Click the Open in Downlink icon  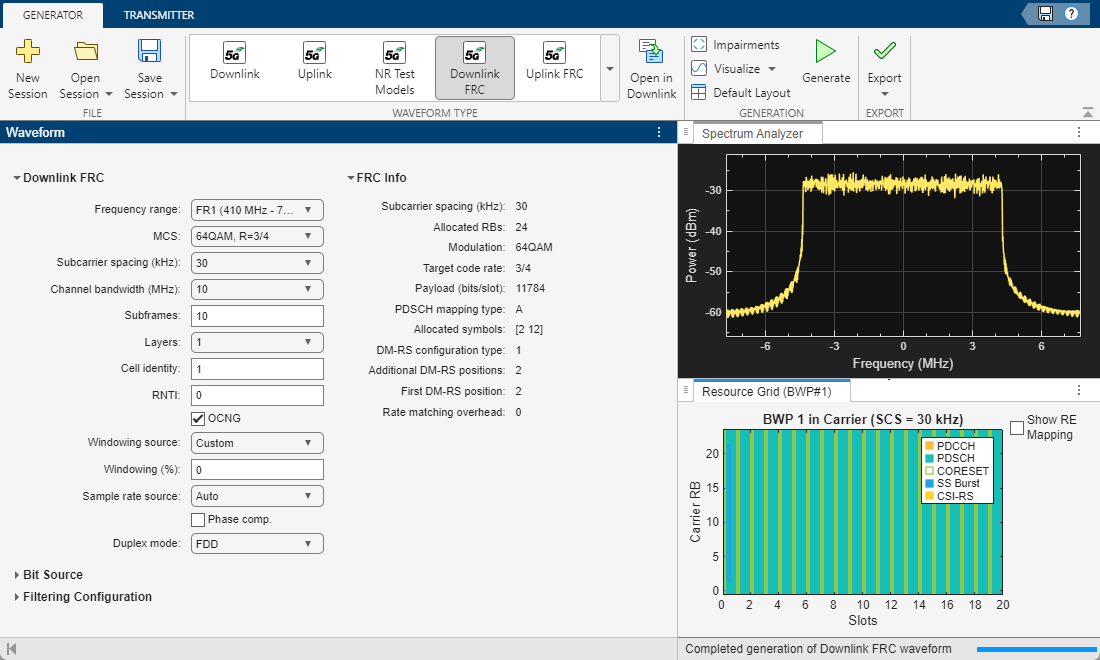pos(652,52)
